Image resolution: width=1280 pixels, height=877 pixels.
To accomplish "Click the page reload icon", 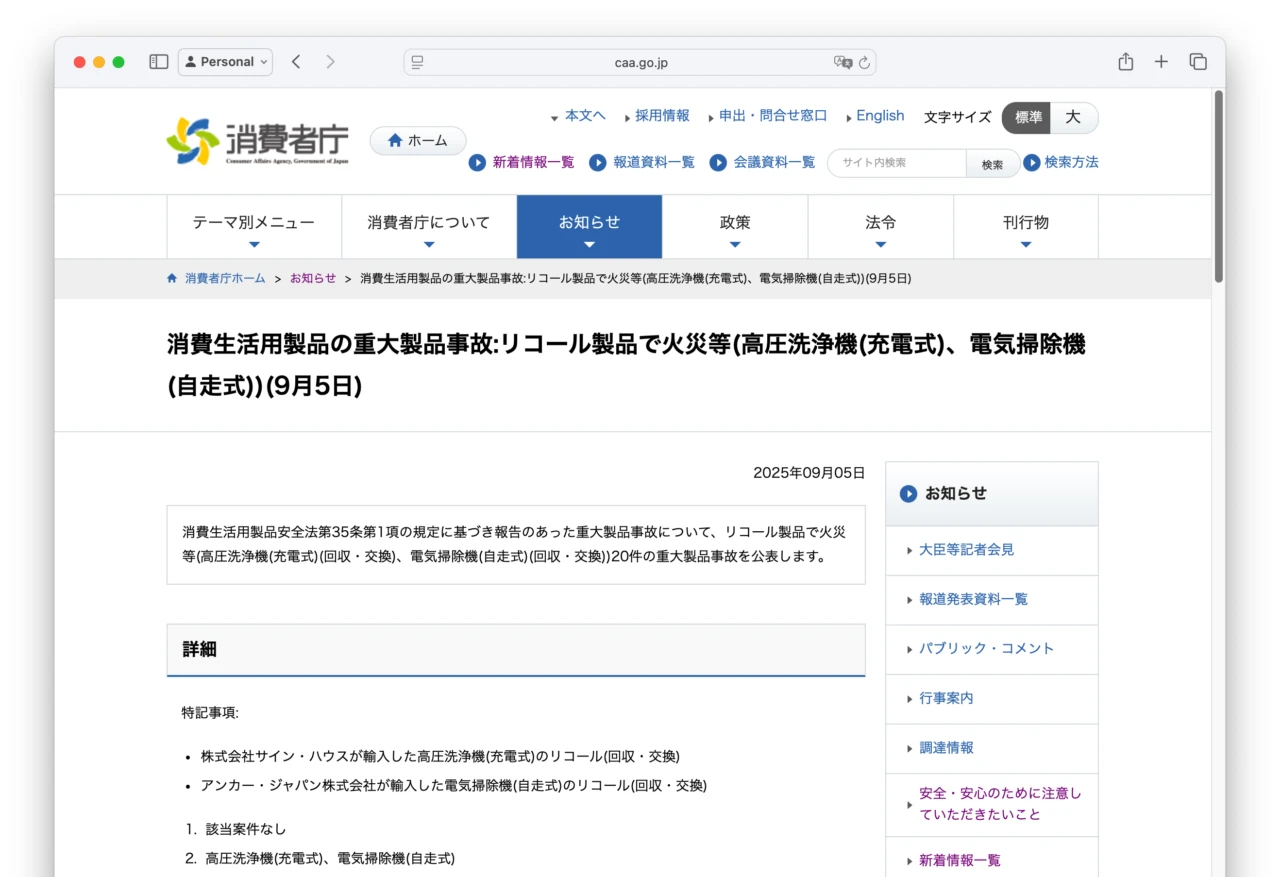I will point(864,63).
